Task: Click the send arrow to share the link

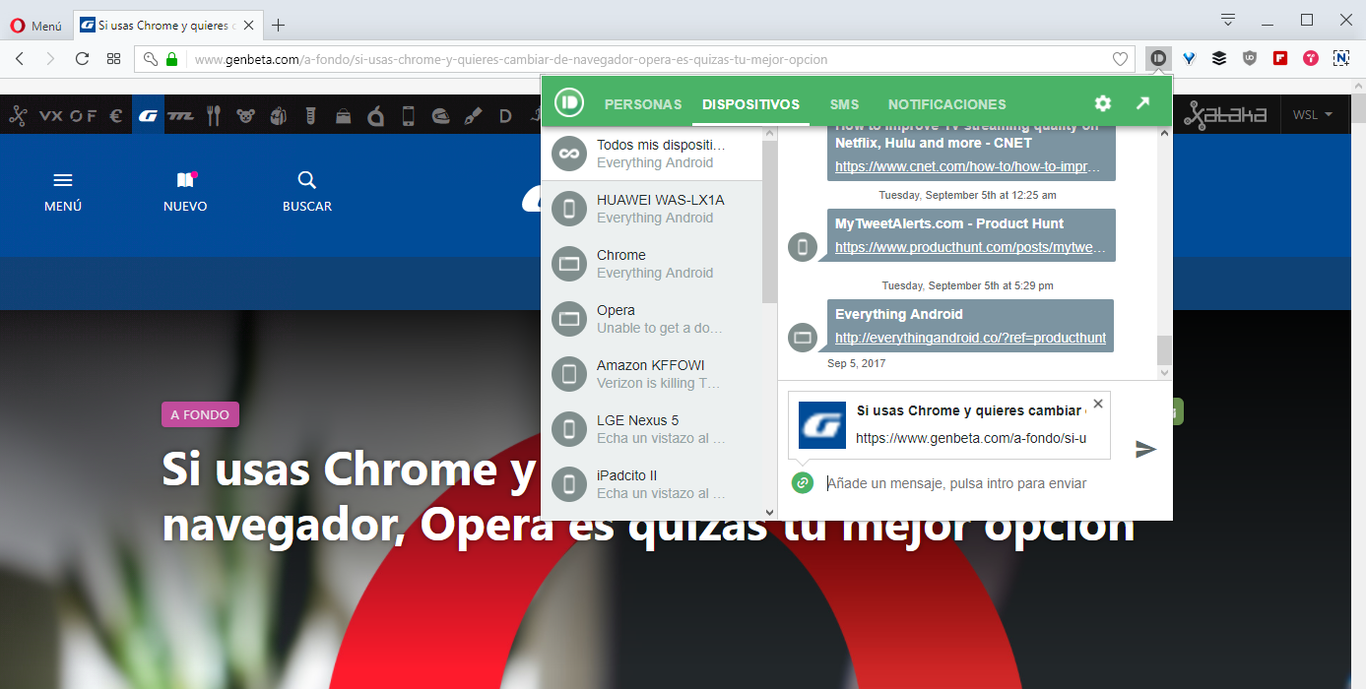Action: point(1144,450)
